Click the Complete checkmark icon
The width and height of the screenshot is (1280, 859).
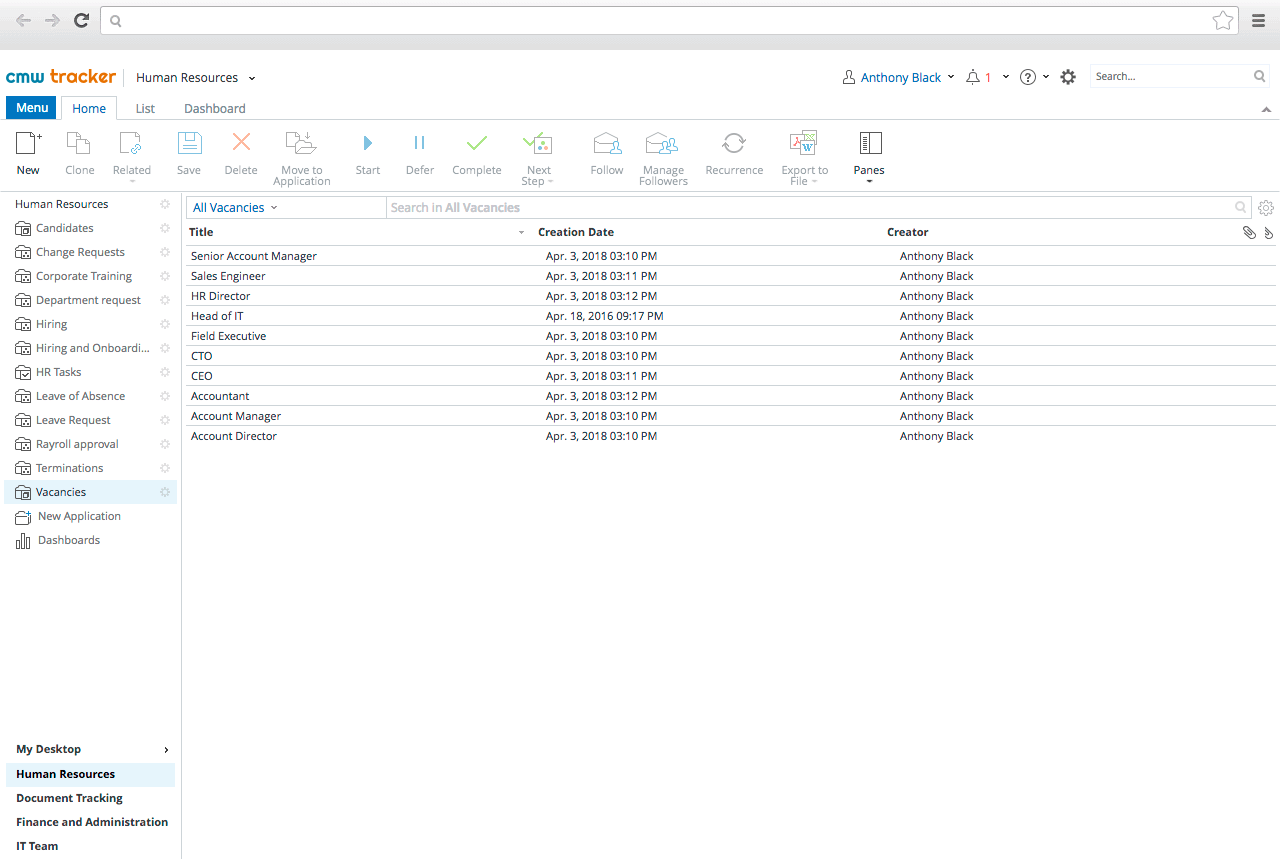477,143
